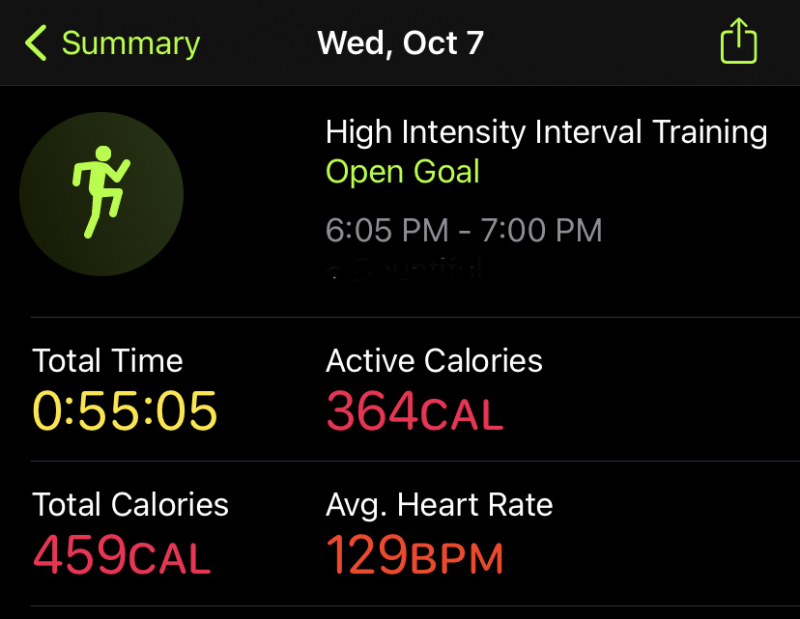Tap the 129 heart rate number
Viewport: 800px width, 619px height.
click(x=368, y=554)
